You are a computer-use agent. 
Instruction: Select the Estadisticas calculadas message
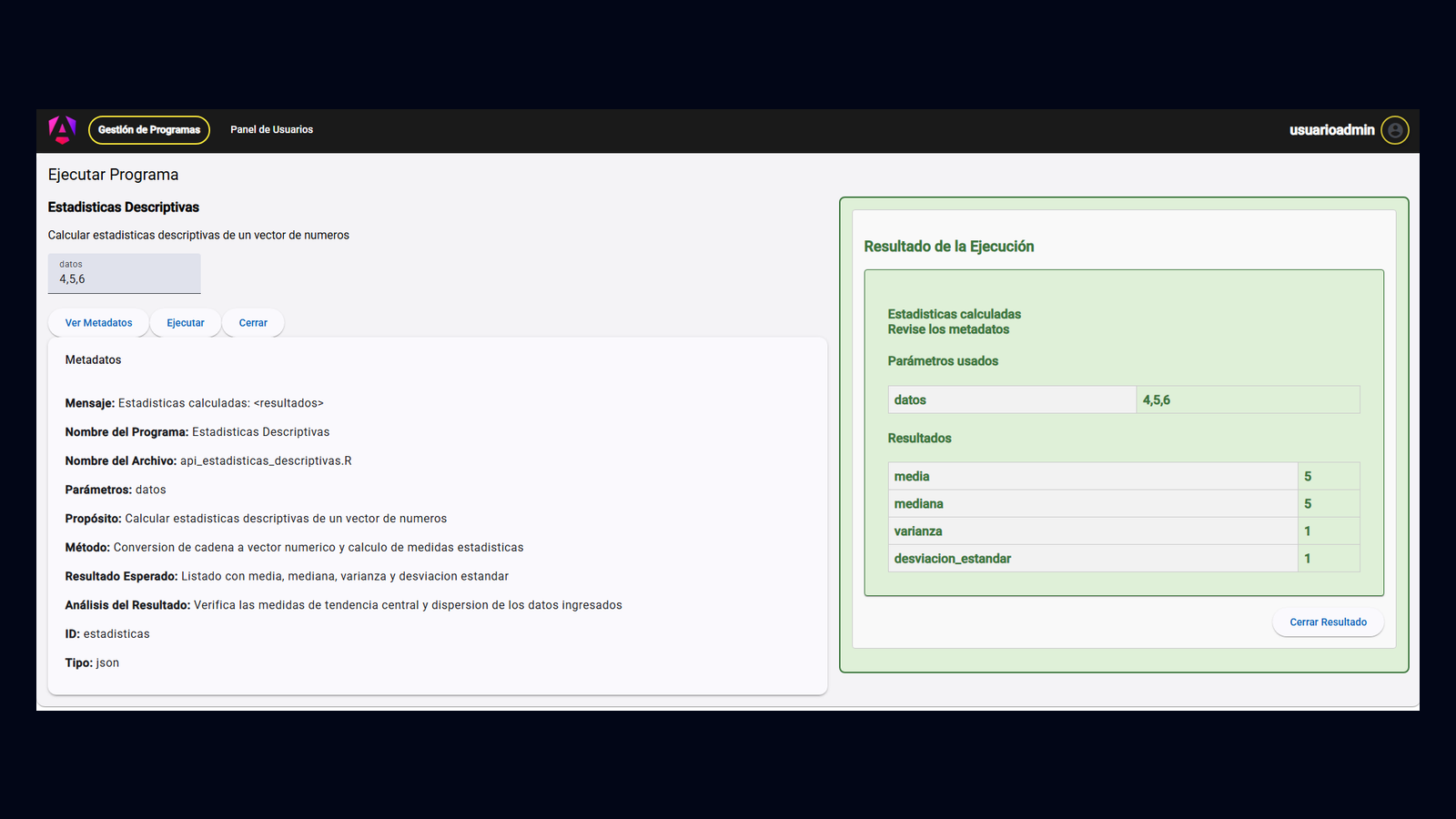tap(955, 314)
